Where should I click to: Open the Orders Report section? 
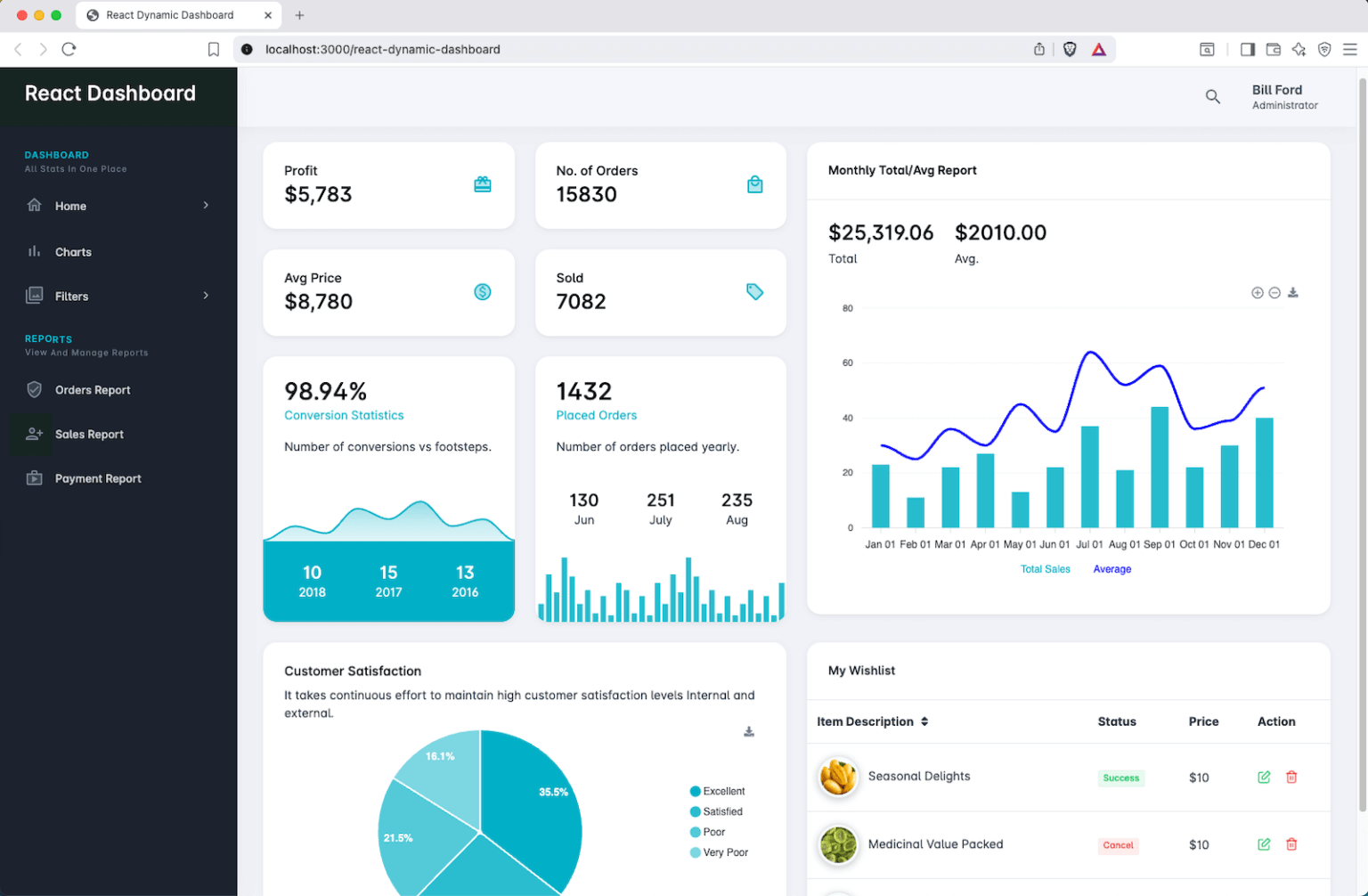click(93, 389)
